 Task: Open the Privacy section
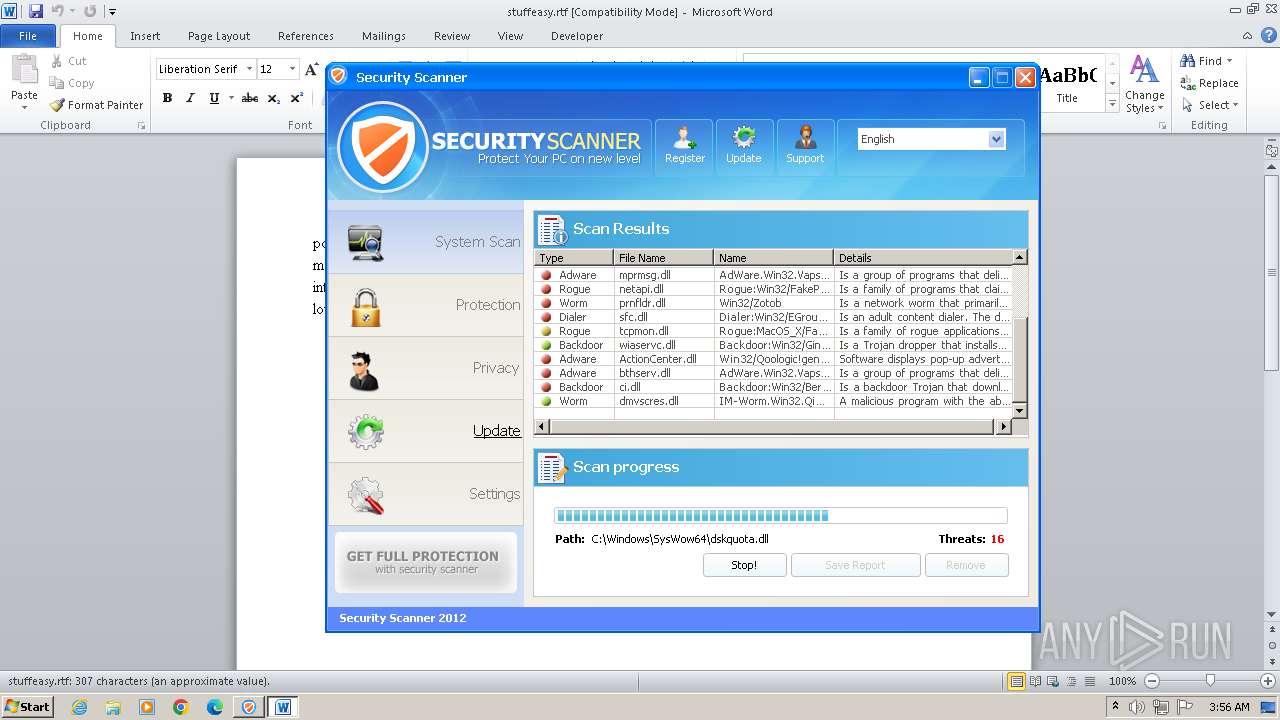tap(426, 368)
